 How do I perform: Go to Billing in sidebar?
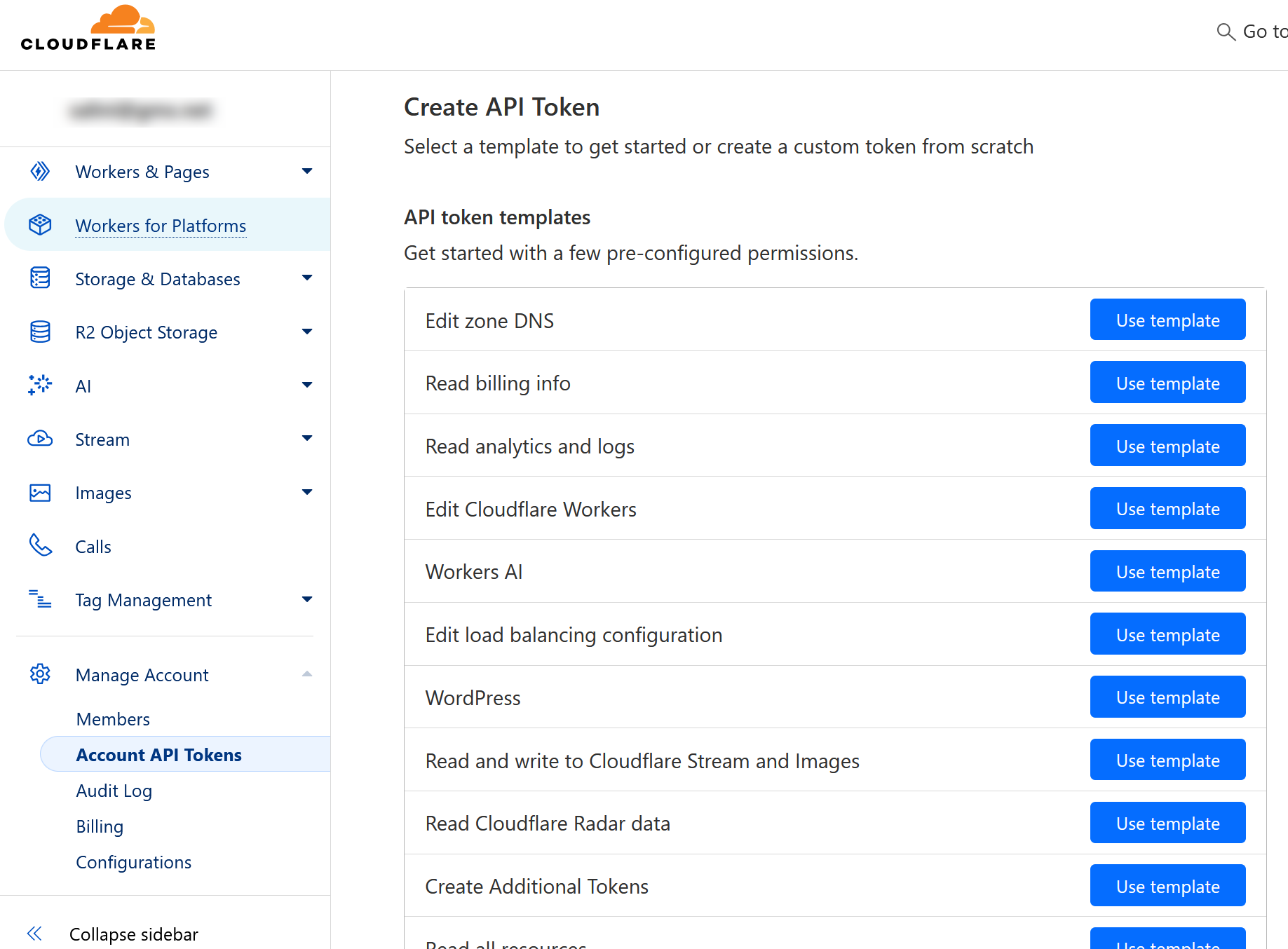(x=100, y=826)
